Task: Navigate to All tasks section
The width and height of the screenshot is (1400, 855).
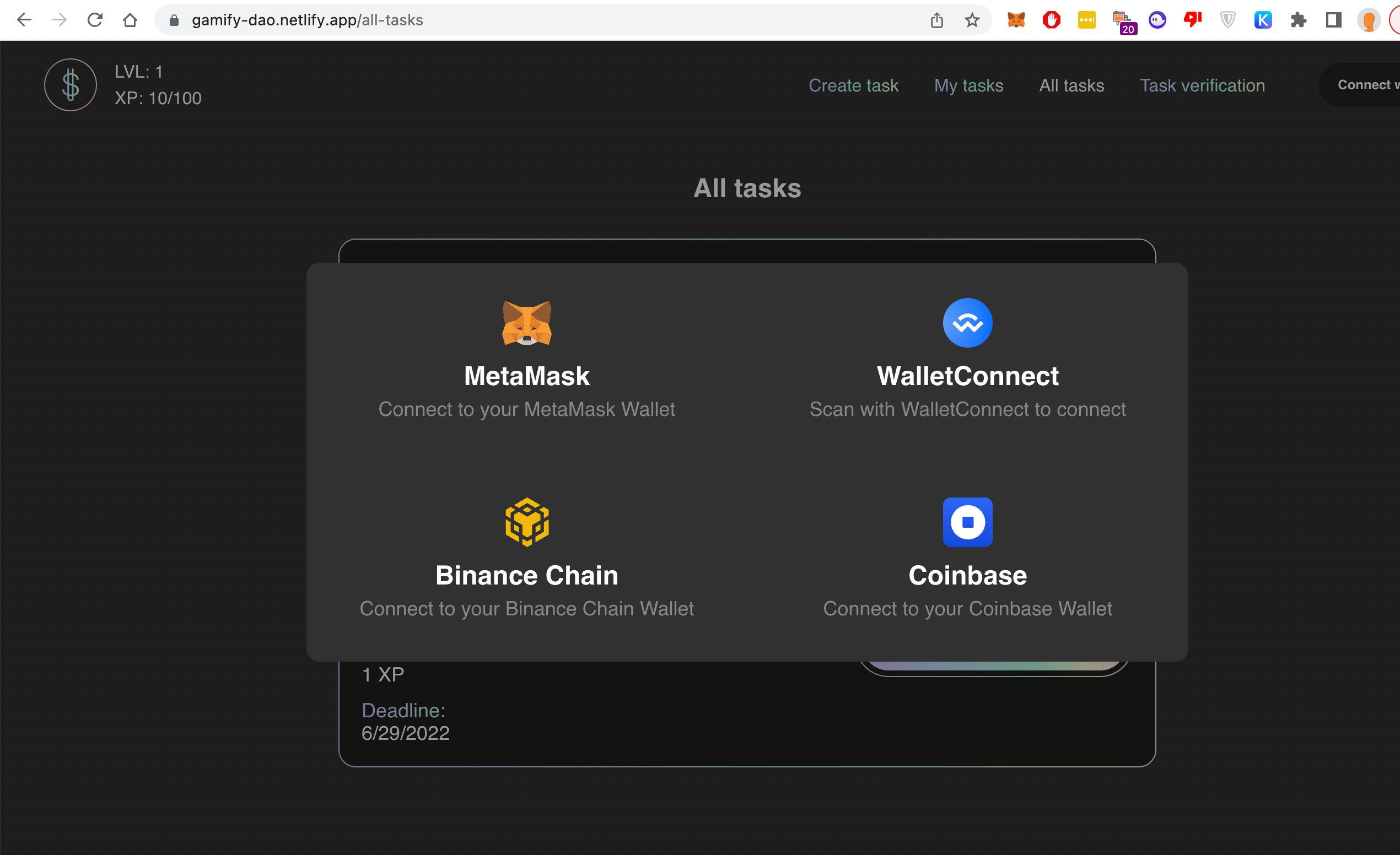Action: [x=1072, y=85]
